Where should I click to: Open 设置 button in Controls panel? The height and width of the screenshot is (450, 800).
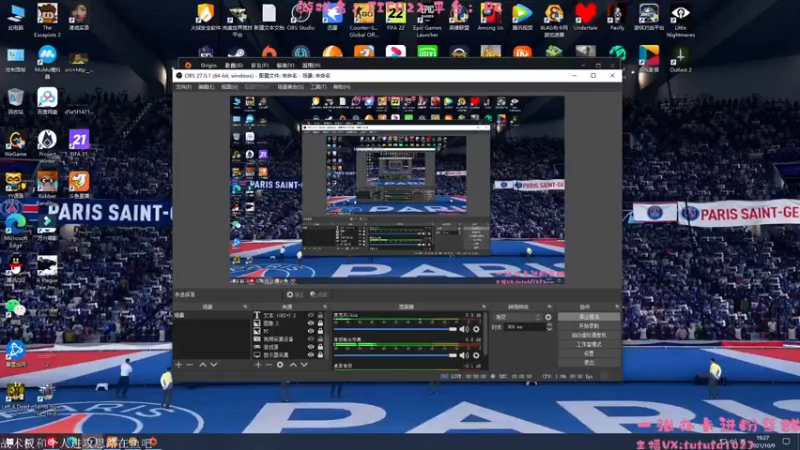589,353
